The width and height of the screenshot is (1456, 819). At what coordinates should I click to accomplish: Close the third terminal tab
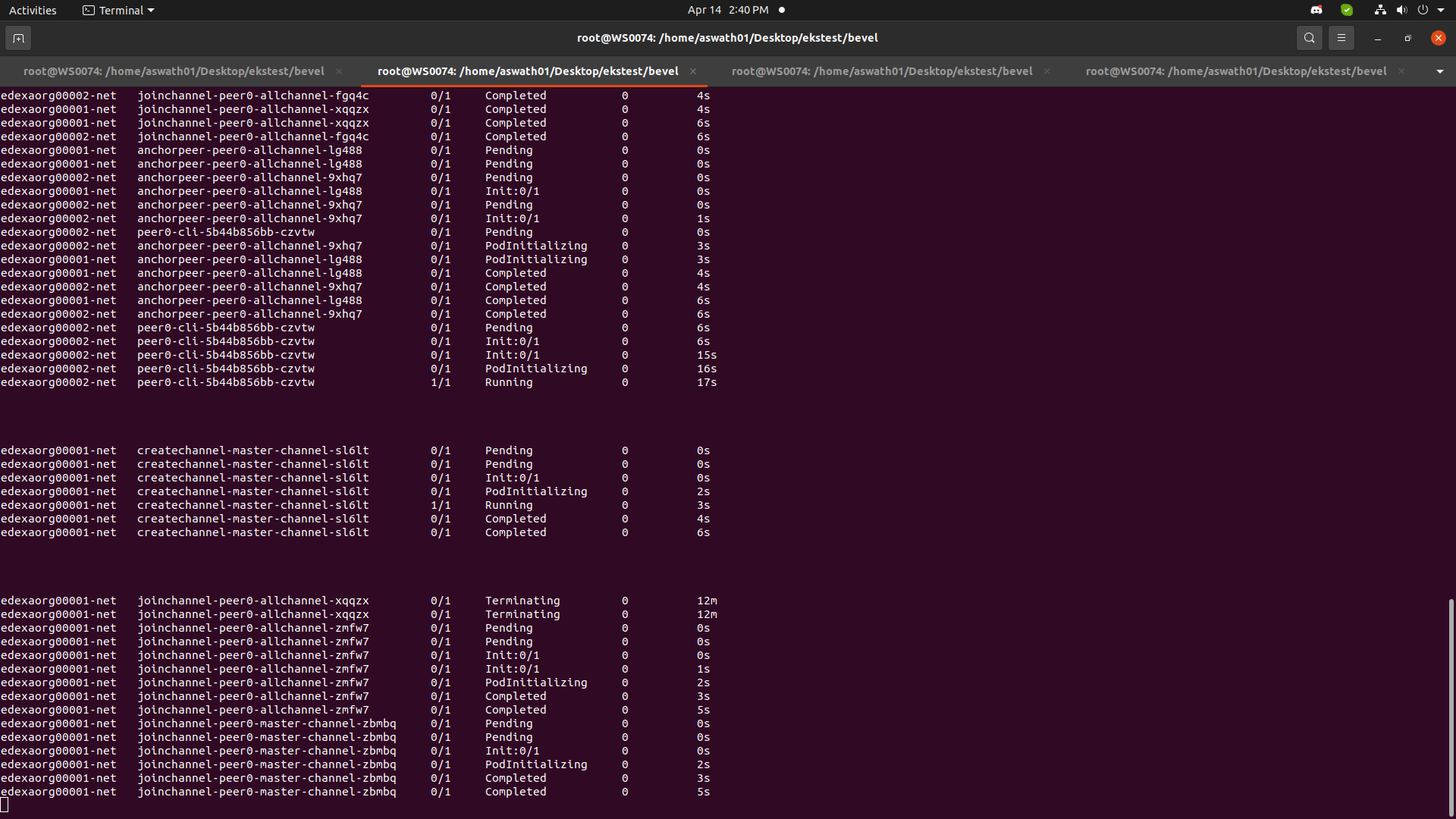[1047, 71]
